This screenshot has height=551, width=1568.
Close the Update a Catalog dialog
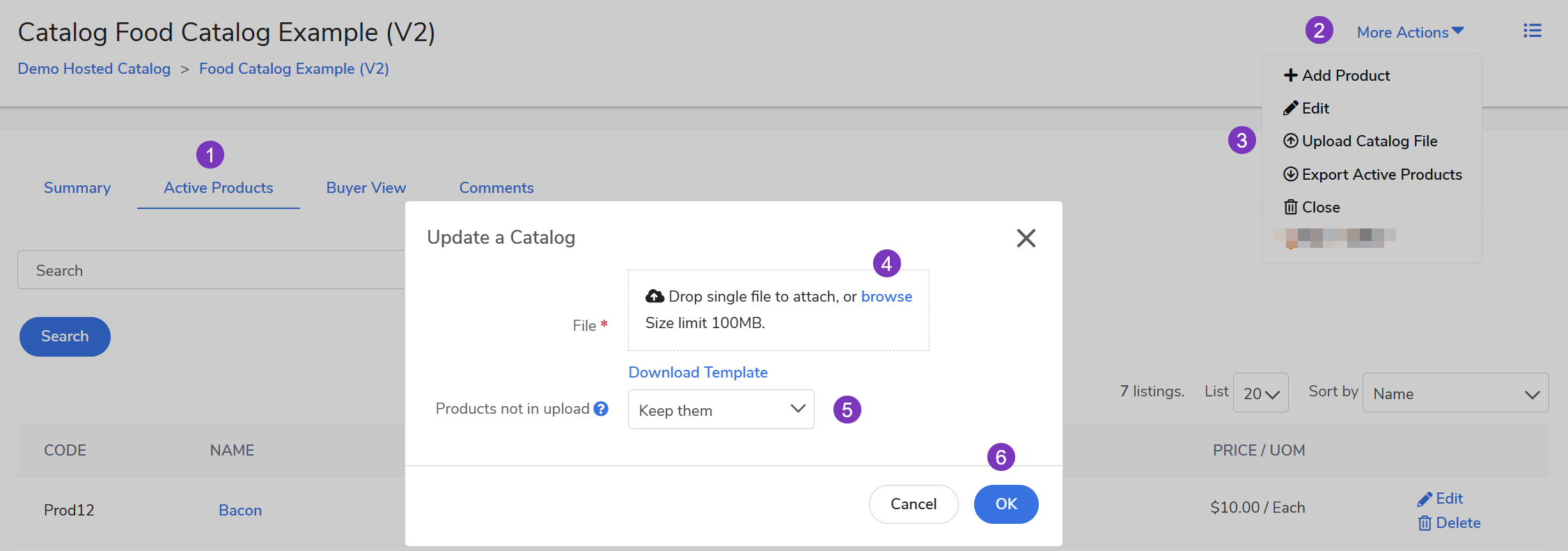1026,238
